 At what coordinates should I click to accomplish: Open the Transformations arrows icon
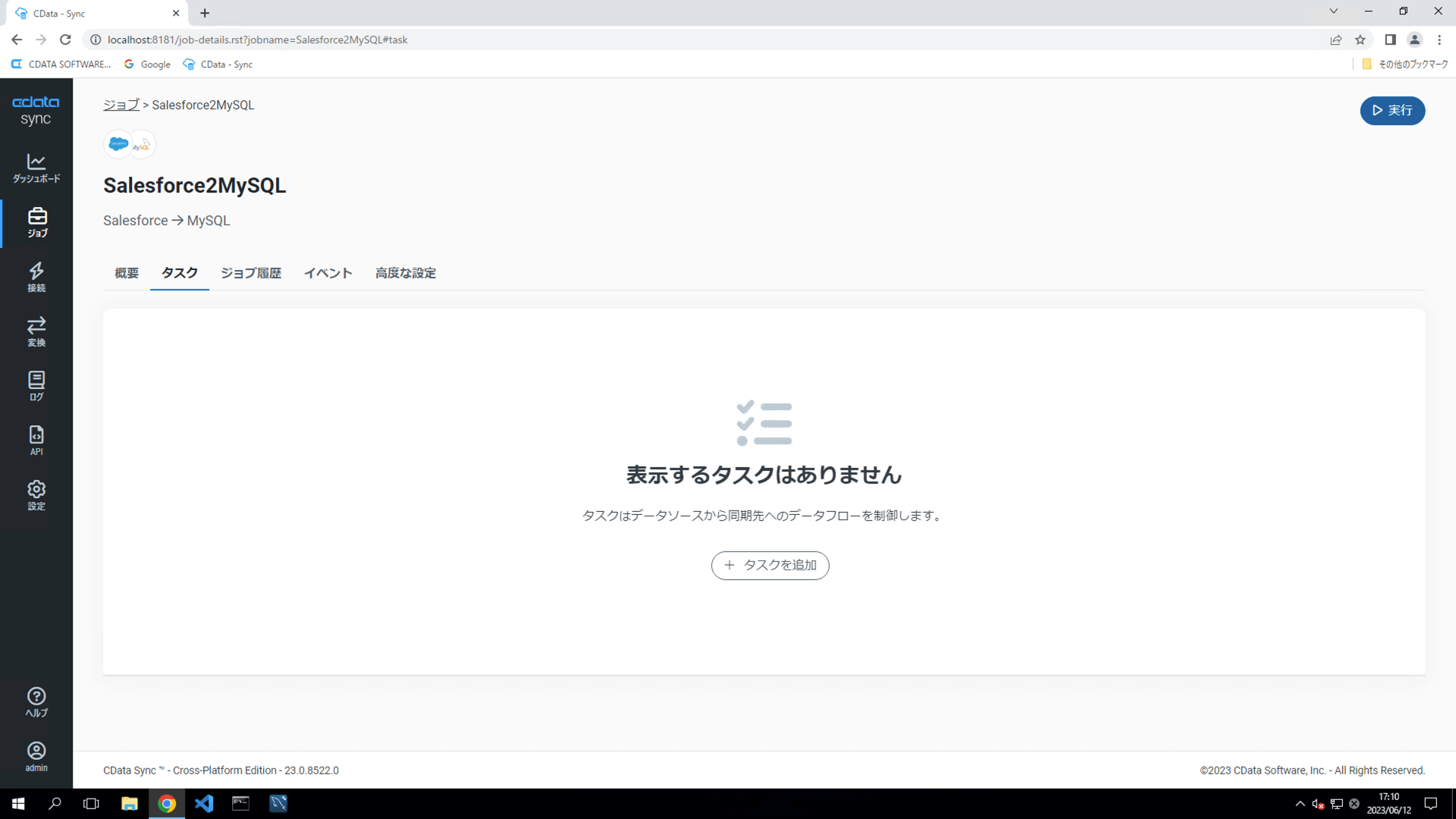[36, 331]
